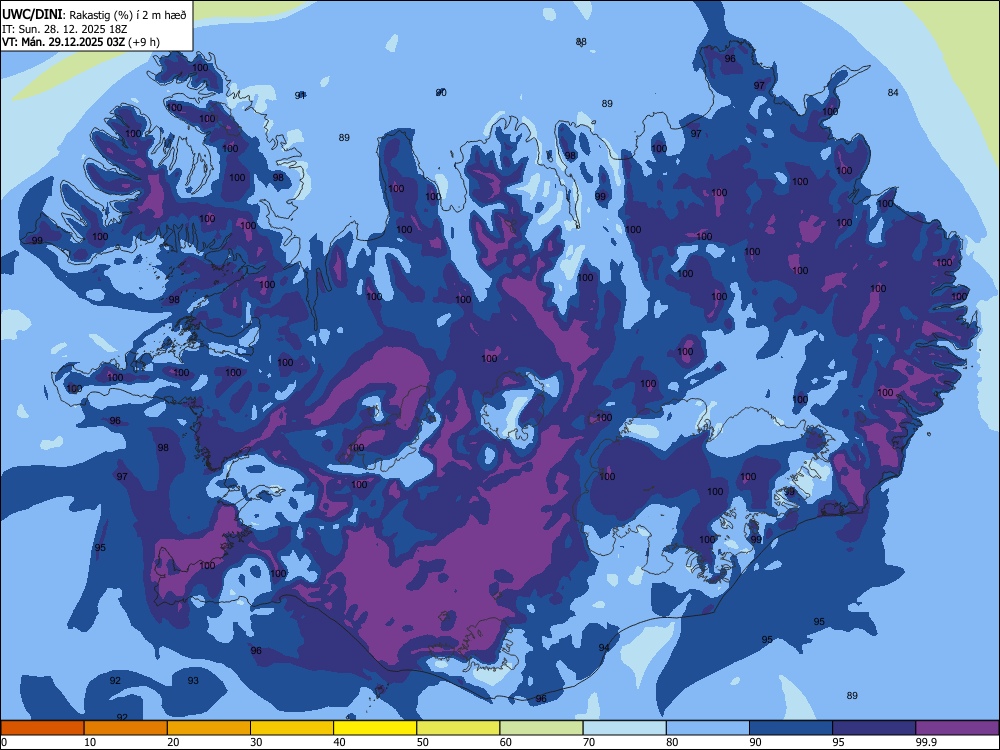This screenshot has width=1000, height=750.
Task: Click the legend scale label 80
Action: [672, 742]
